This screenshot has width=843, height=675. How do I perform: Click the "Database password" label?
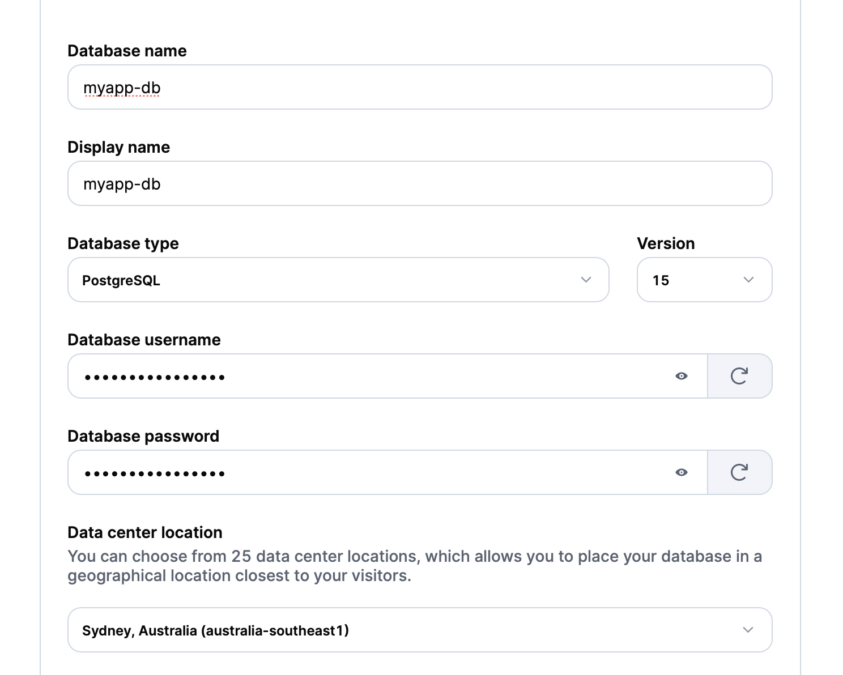point(143,436)
